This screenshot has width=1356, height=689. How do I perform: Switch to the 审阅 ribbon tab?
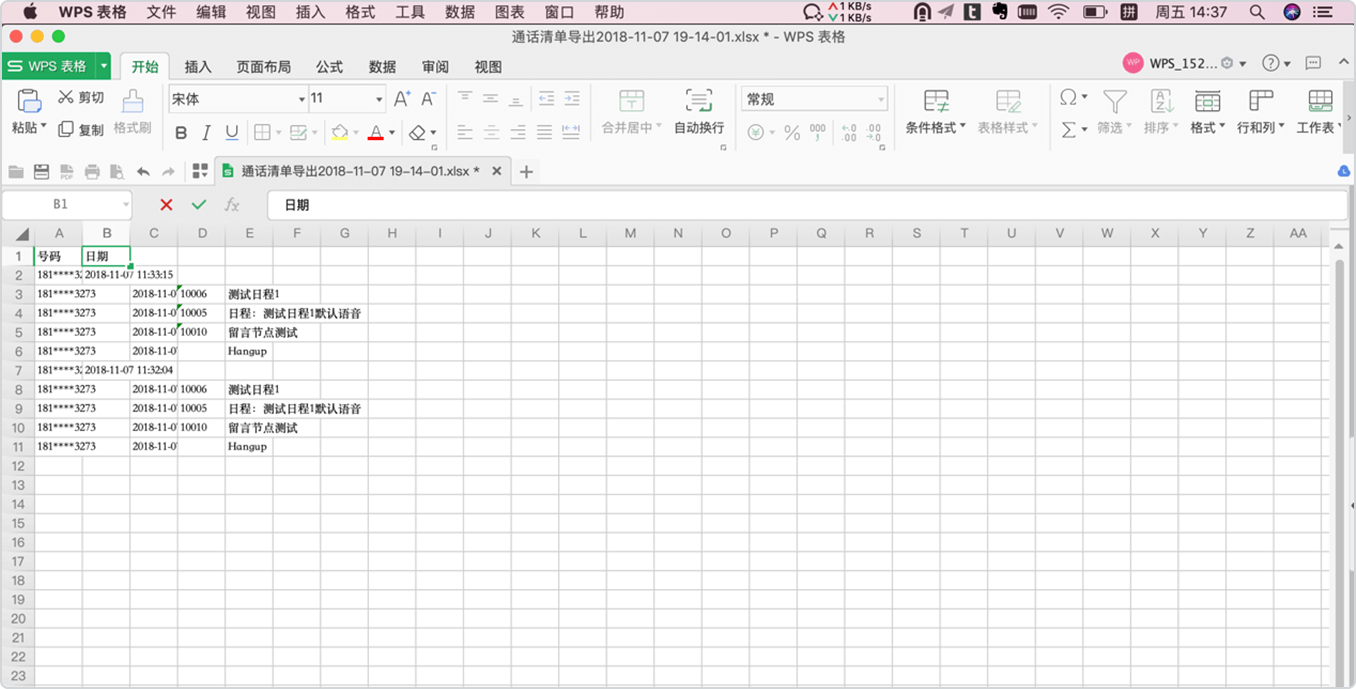coord(435,67)
